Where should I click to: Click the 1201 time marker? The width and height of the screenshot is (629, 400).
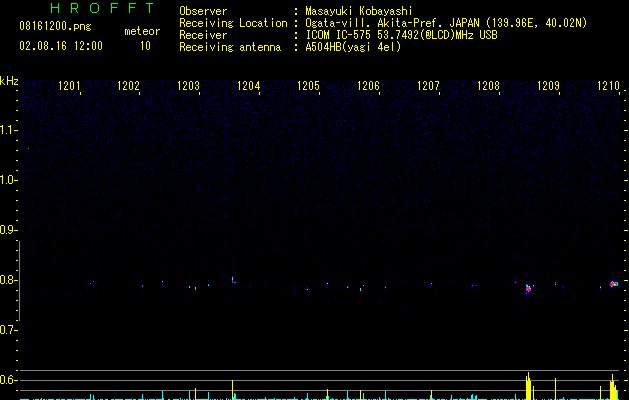tap(69, 86)
